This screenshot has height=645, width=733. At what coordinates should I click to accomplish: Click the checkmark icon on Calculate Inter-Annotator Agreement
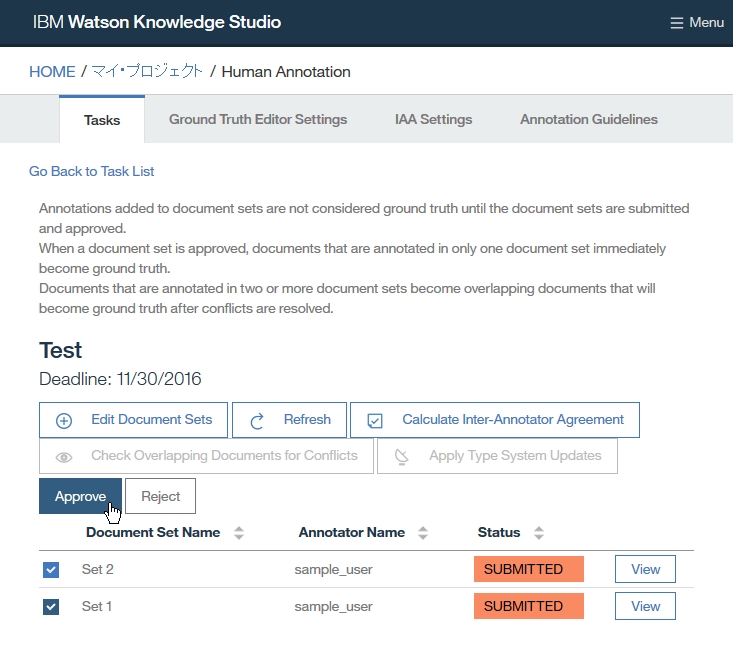point(375,421)
